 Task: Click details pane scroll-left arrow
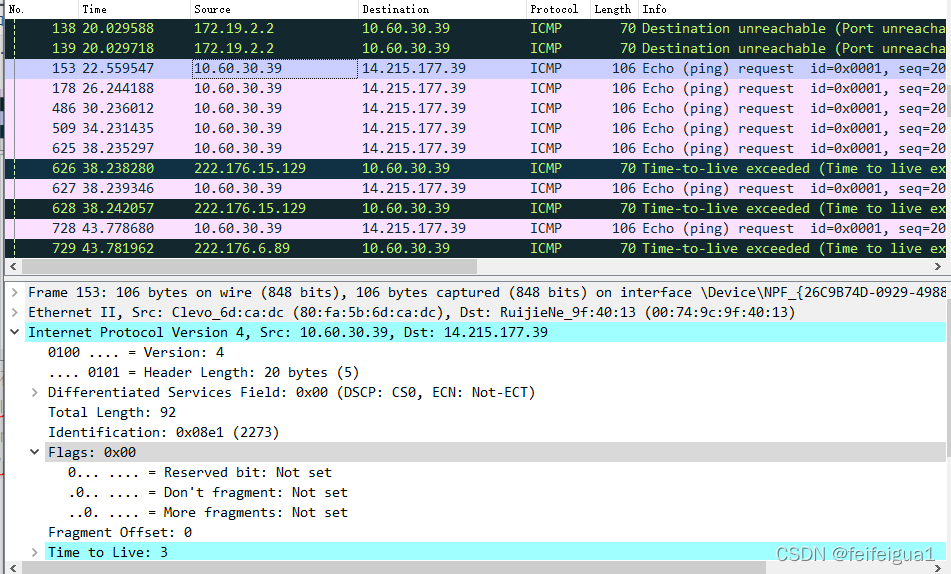[x=13, y=568]
